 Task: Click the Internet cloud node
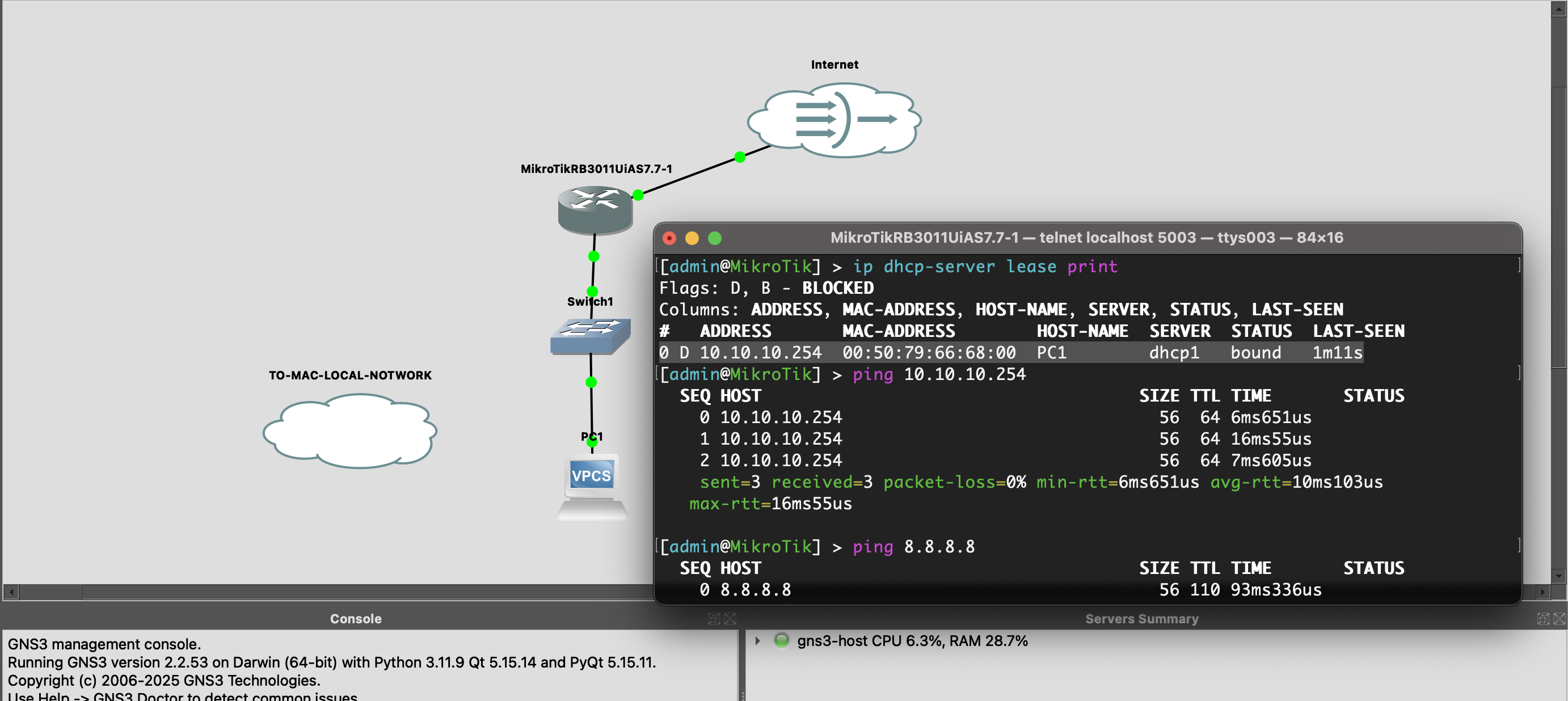[x=834, y=120]
